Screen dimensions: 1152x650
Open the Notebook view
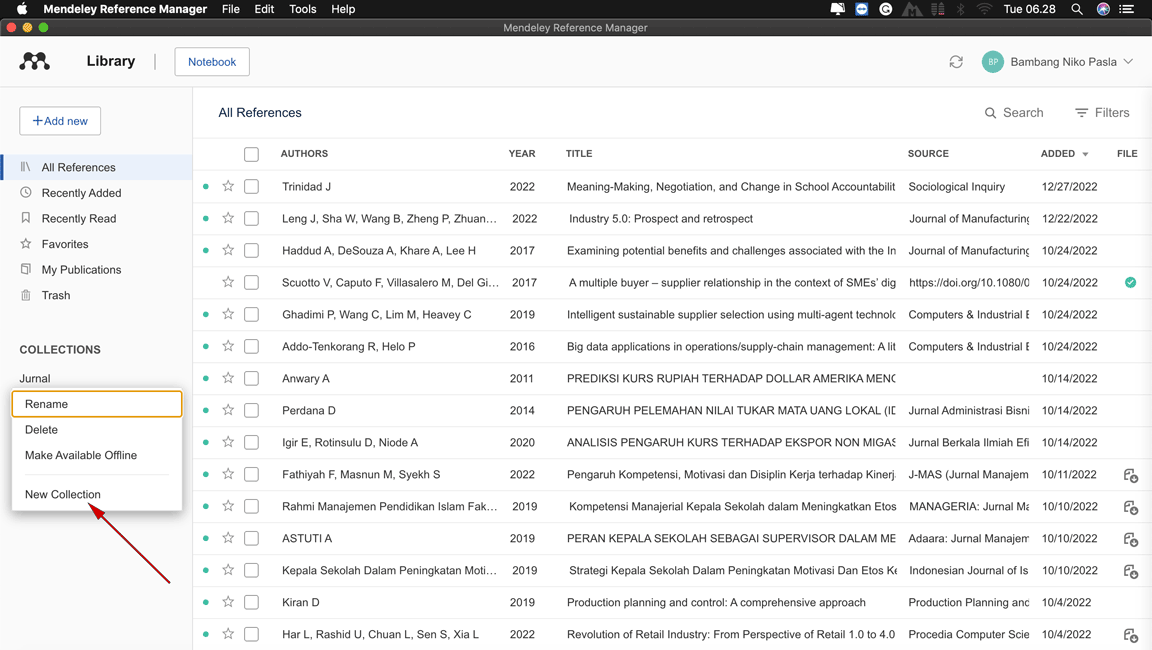pyautogui.click(x=212, y=61)
